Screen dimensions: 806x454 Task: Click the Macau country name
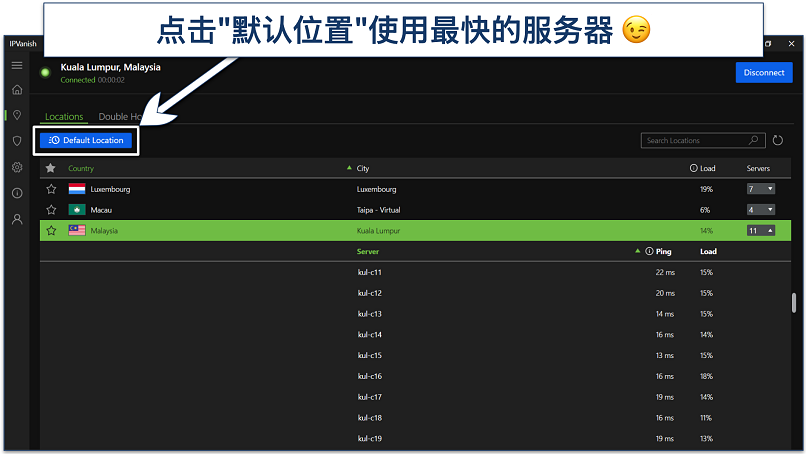[x=101, y=210]
